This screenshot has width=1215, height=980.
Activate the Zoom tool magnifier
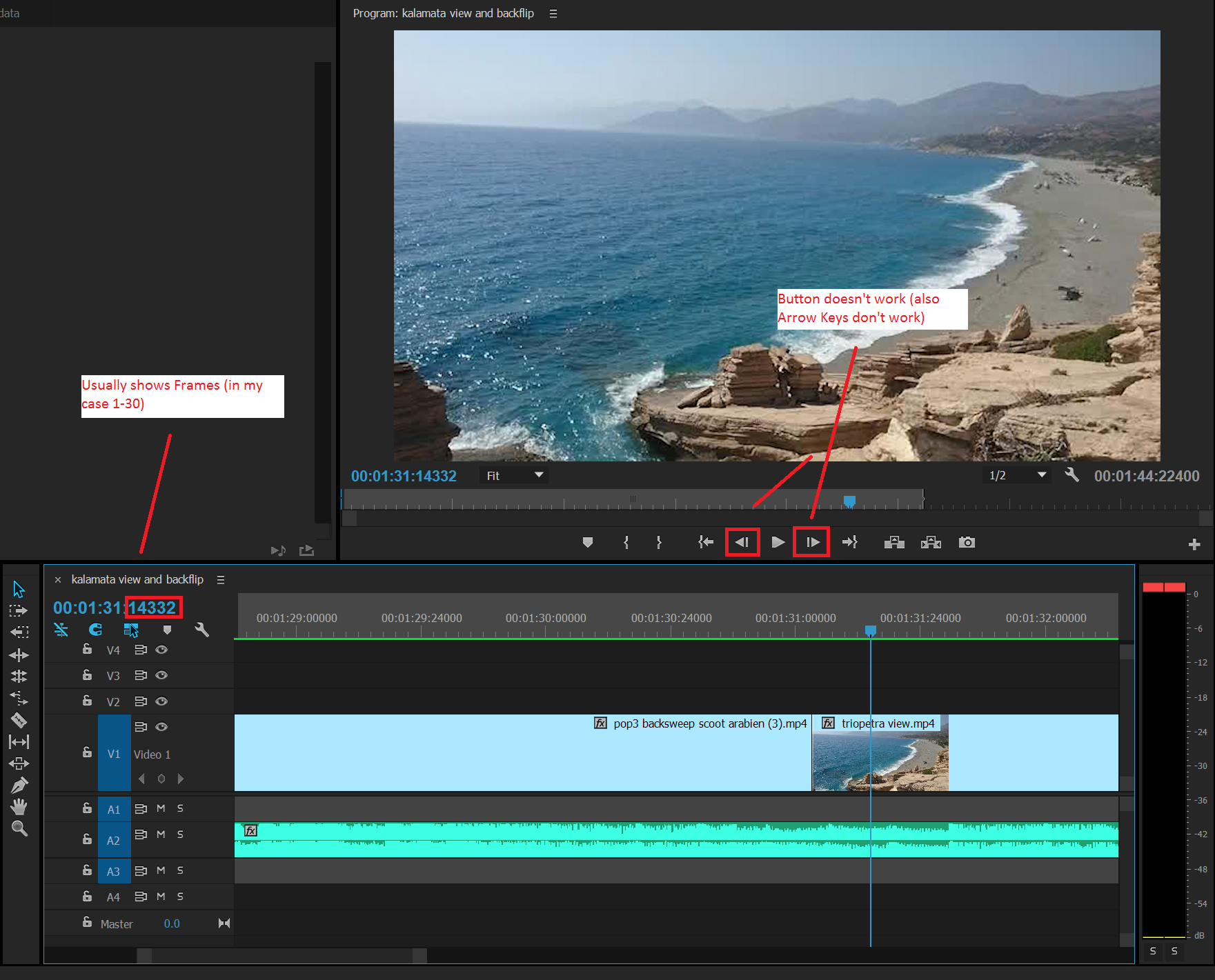pyautogui.click(x=19, y=828)
